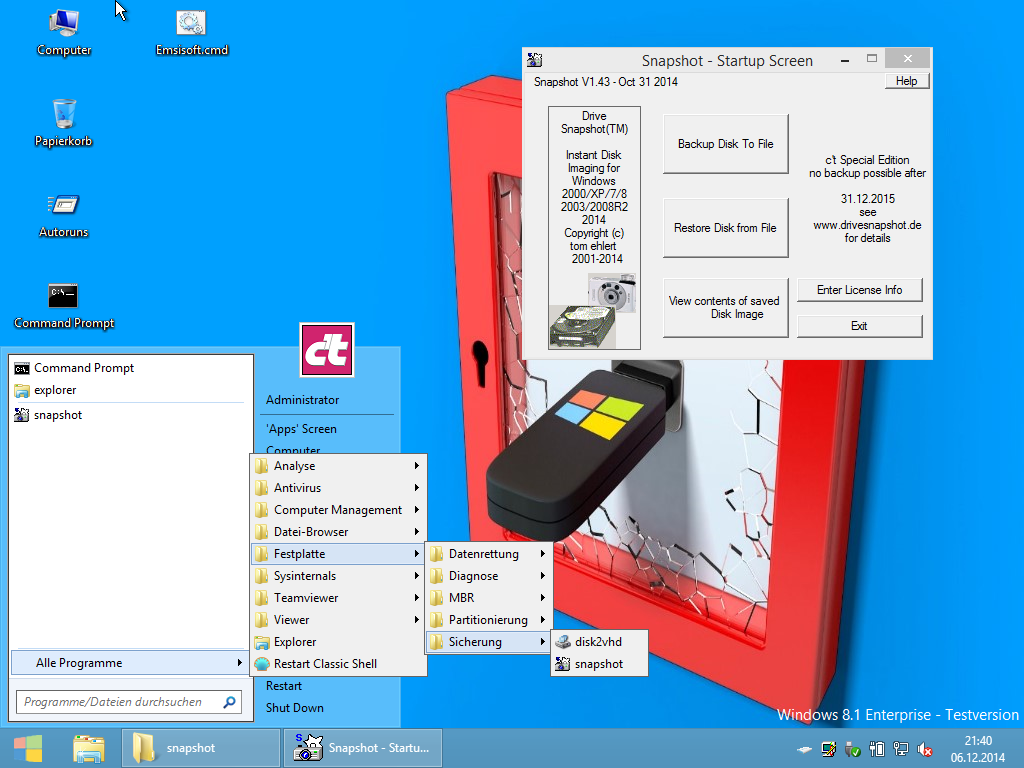Open the Autoruns desktop icon
Screen dimensions: 1024x768
[63, 206]
